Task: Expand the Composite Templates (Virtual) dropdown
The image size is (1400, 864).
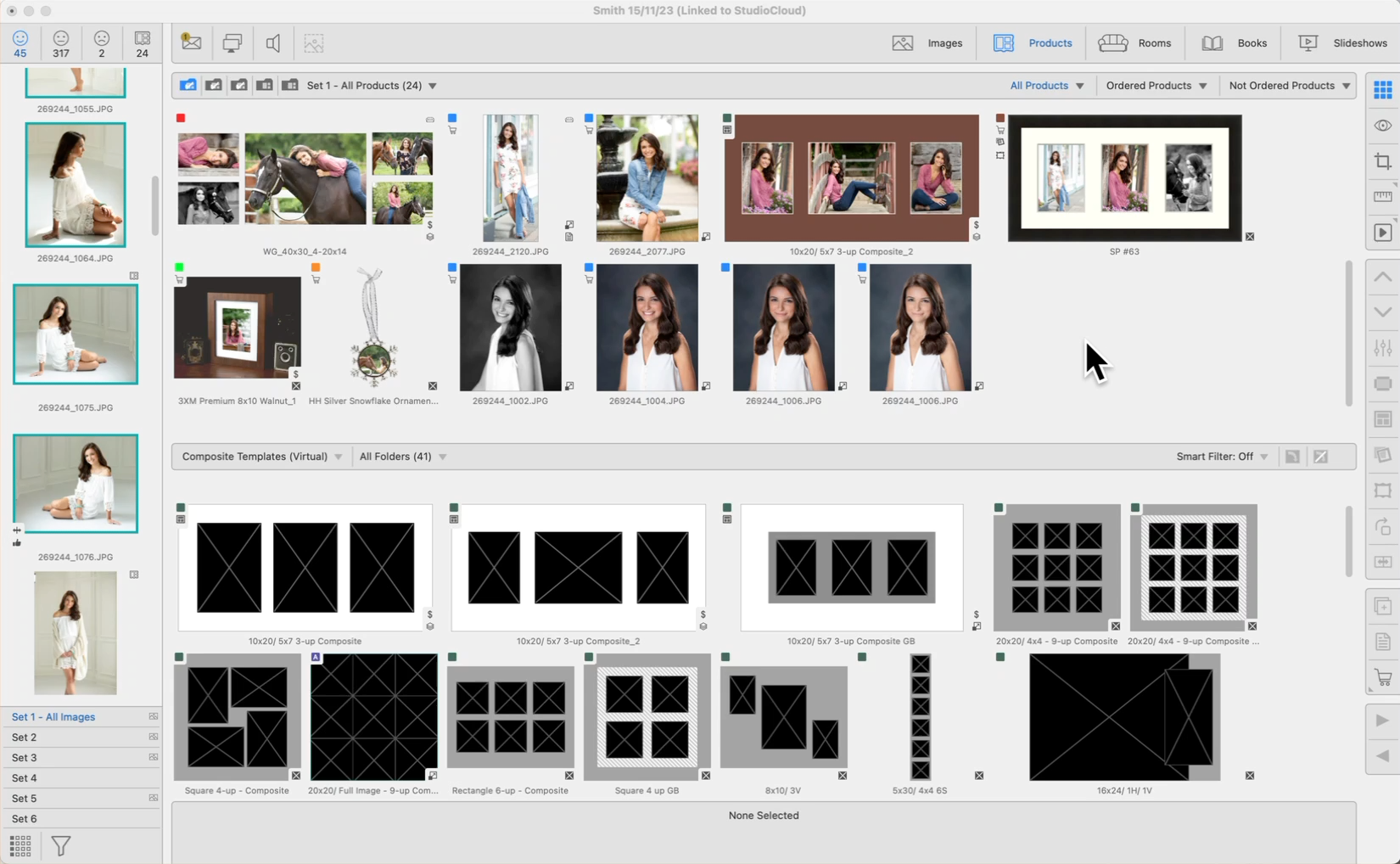Action: click(x=261, y=457)
